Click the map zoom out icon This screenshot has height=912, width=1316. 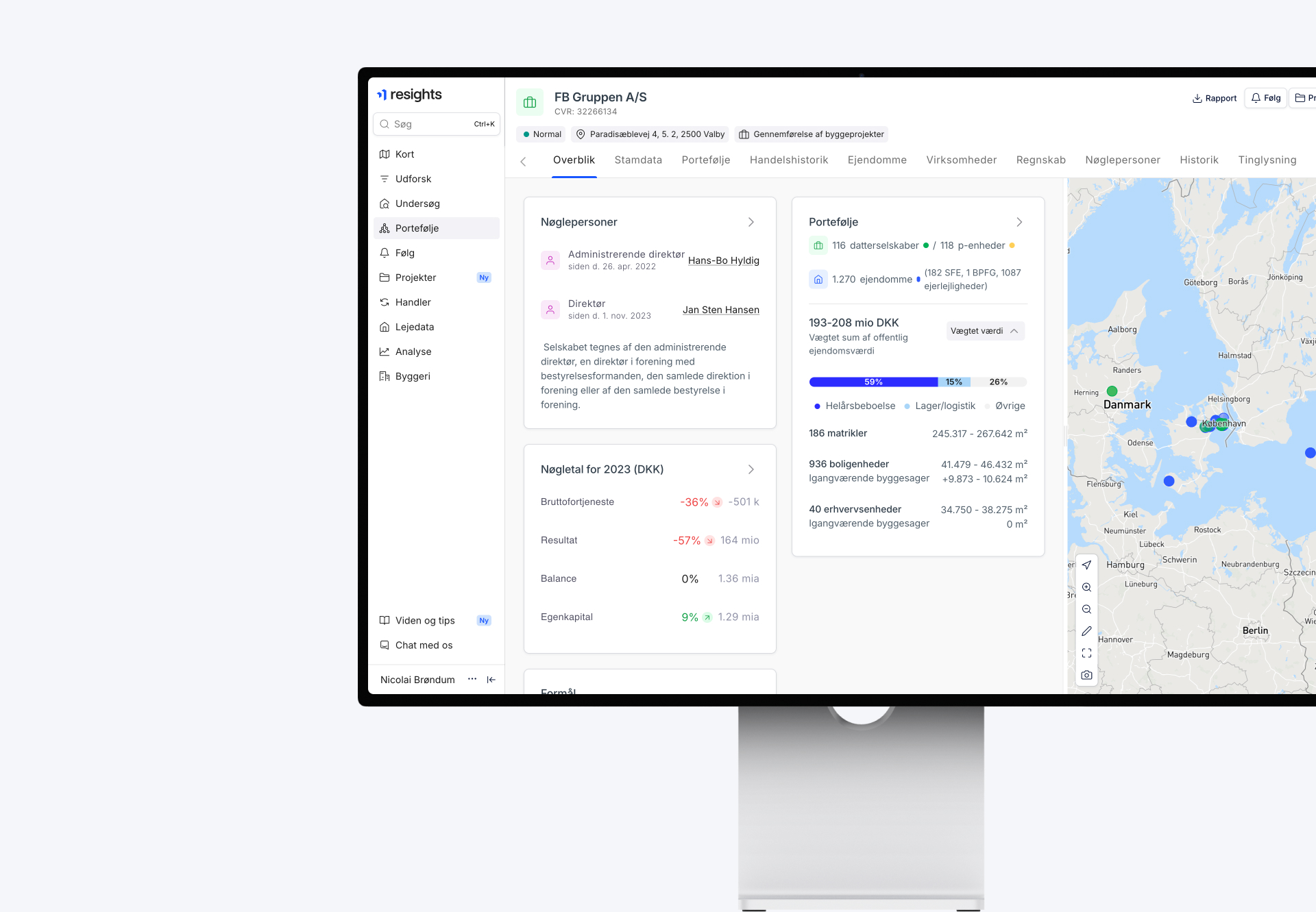pos(1086,609)
